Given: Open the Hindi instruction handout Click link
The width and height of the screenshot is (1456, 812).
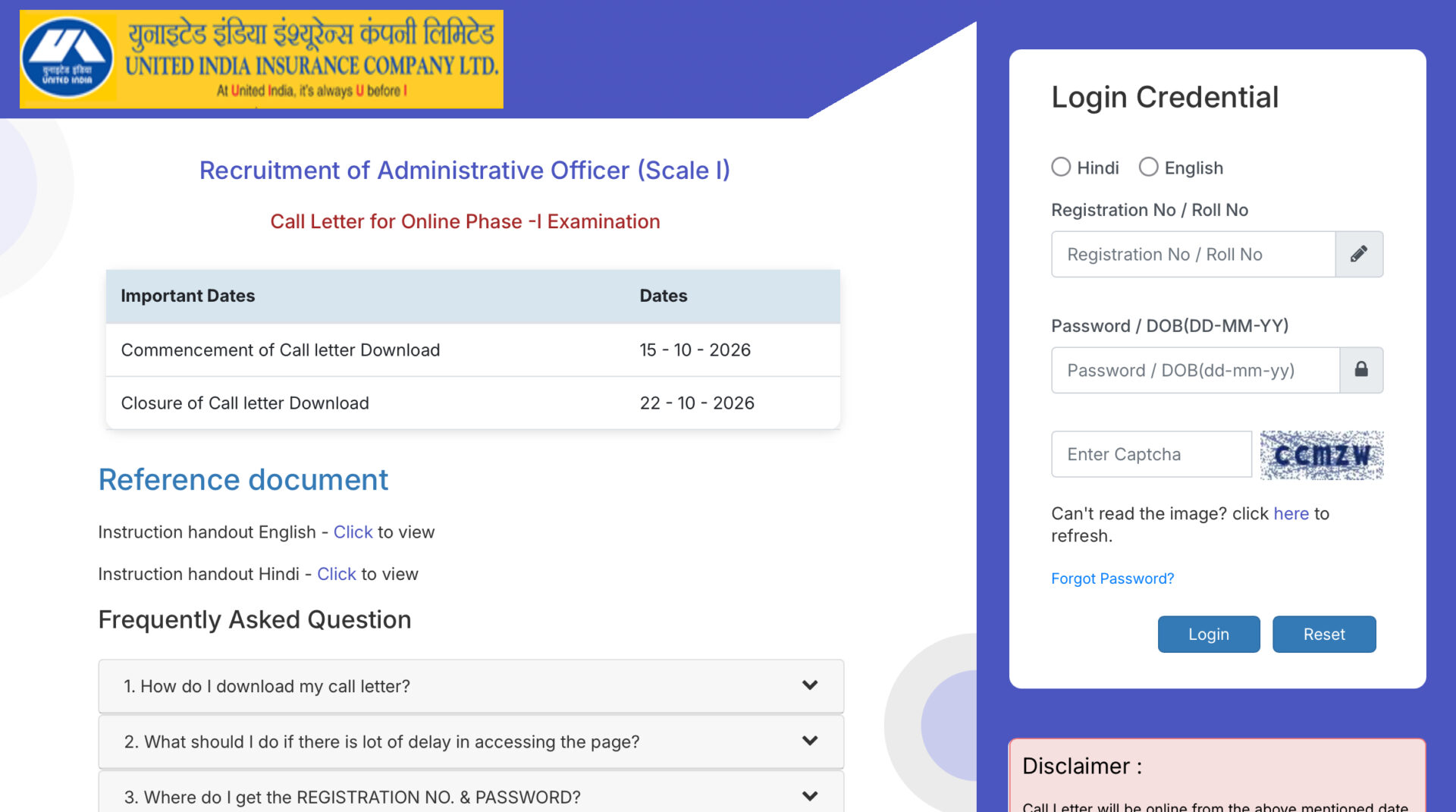Looking at the screenshot, I should [x=337, y=574].
